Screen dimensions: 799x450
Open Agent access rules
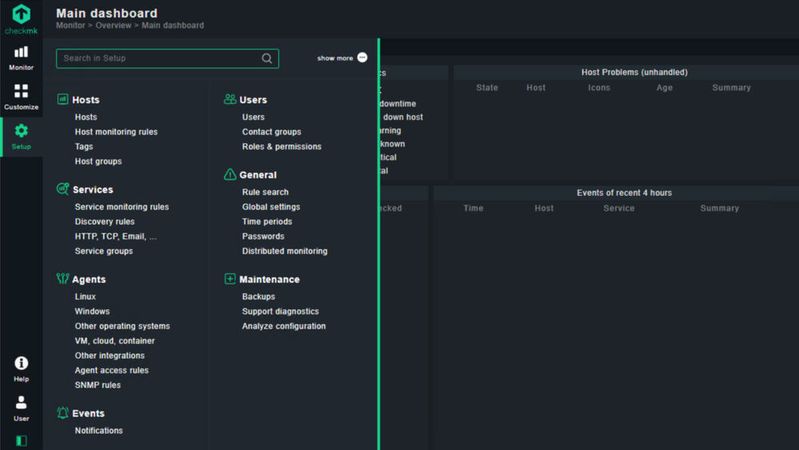click(x=112, y=370)
